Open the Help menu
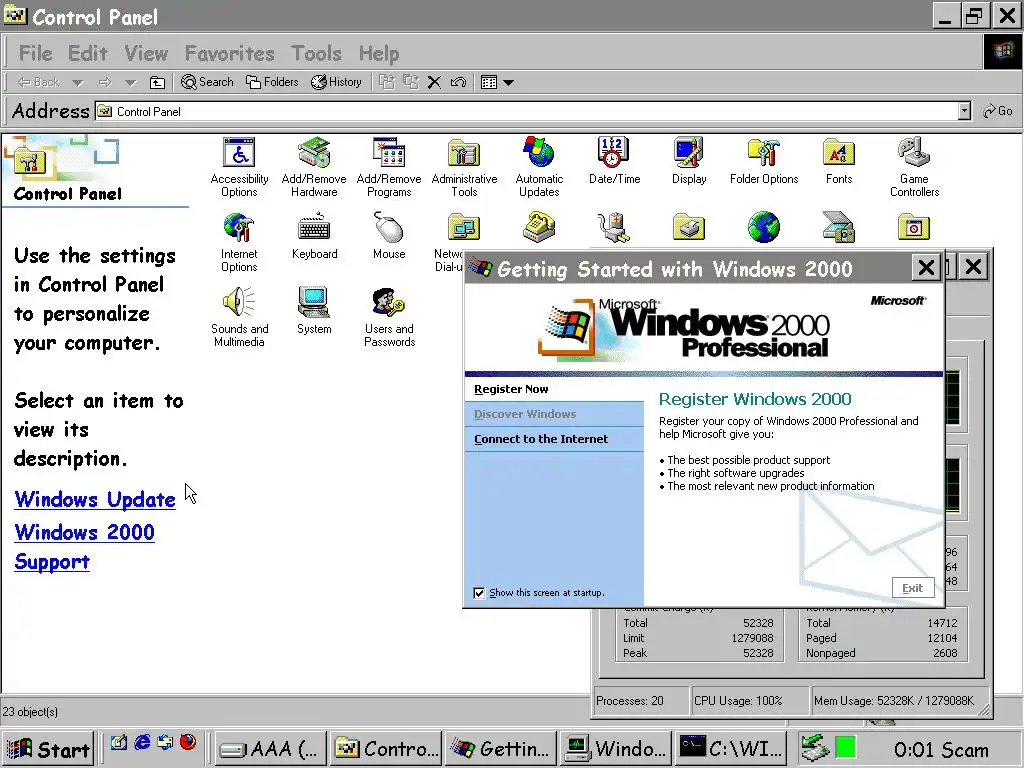The image size is (1024, 768). [379, 54]
